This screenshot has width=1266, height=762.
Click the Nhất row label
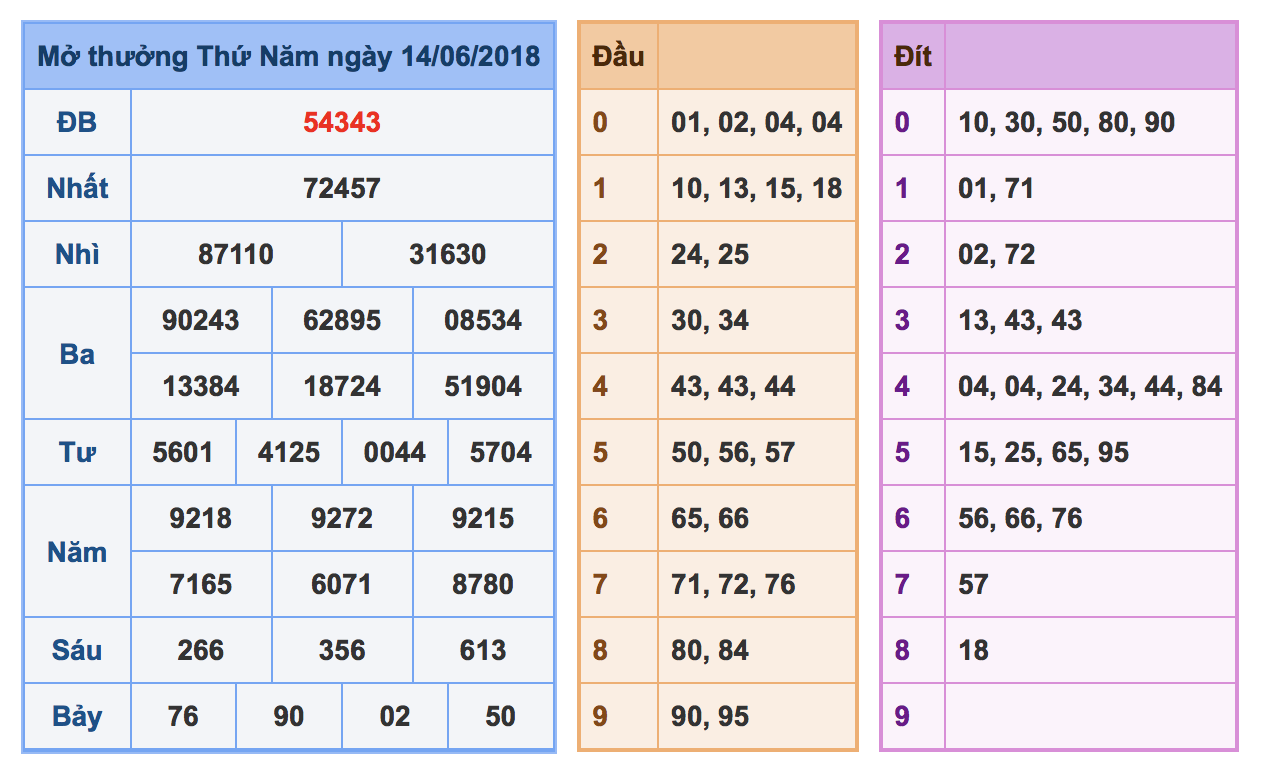(77, 188)
